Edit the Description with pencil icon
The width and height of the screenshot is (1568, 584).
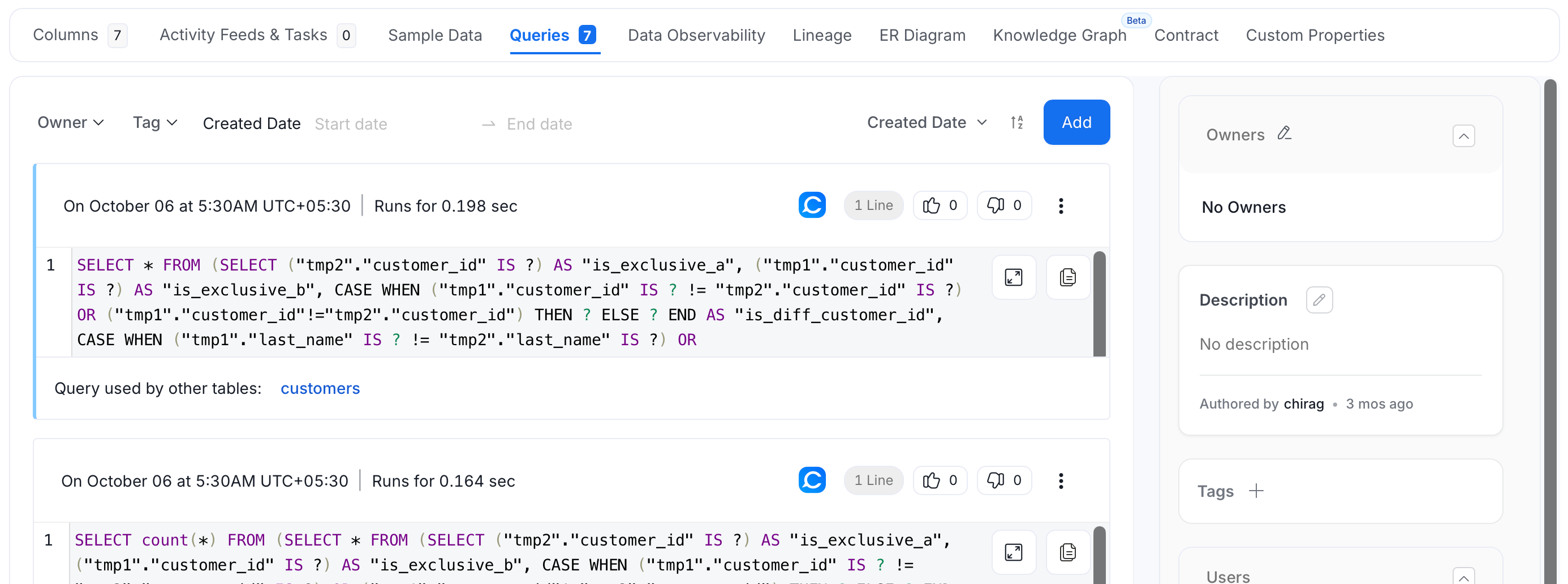click(1319, 300)
